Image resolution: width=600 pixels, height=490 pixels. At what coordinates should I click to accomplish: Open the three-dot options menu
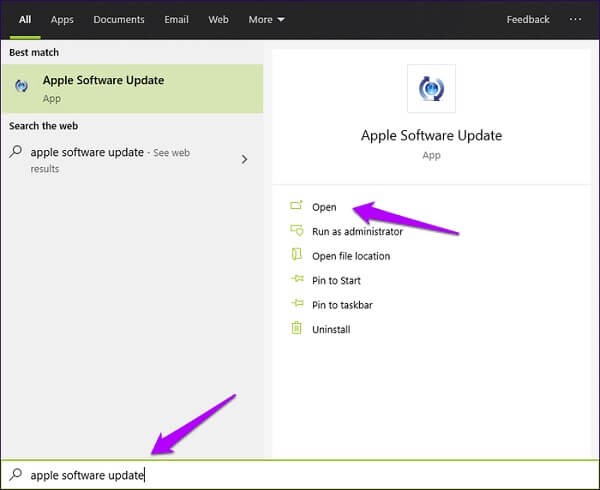tap(575, 19)
